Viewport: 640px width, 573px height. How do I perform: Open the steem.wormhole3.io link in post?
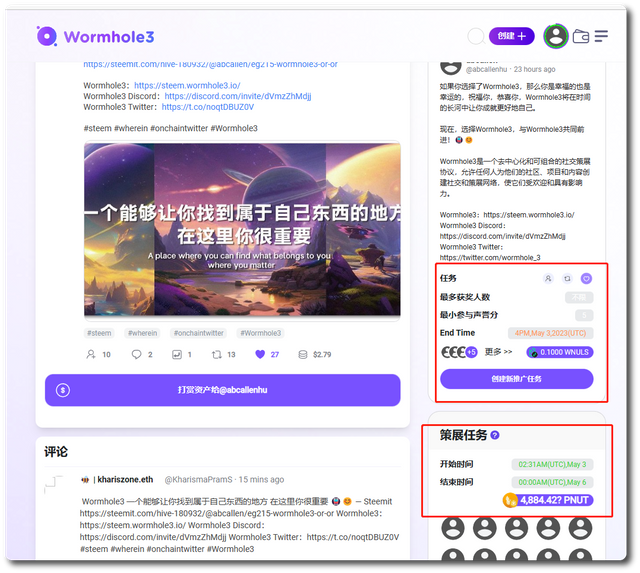(x=187, y=85)
